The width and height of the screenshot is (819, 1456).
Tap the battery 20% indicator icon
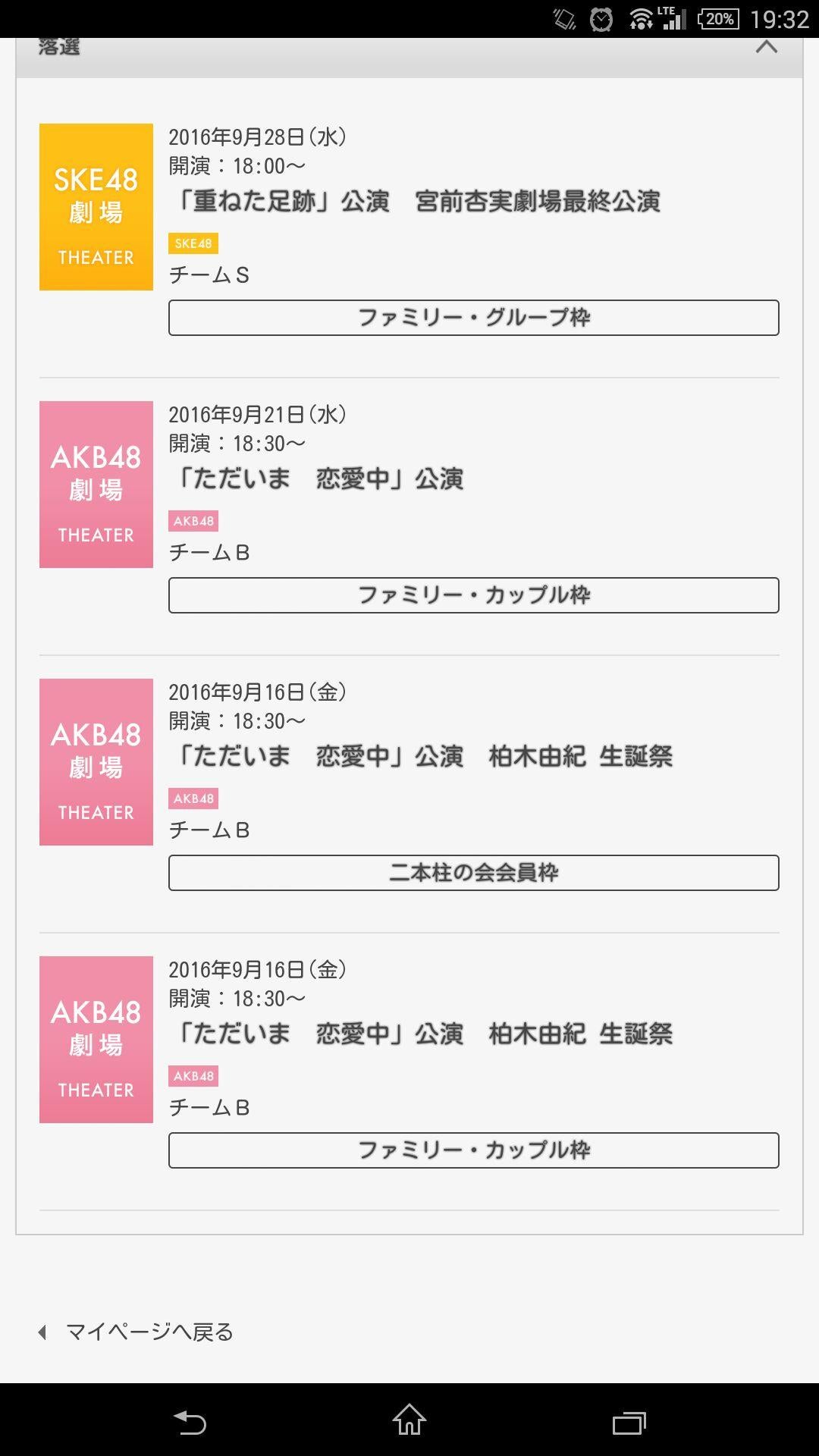click(718, 19)
